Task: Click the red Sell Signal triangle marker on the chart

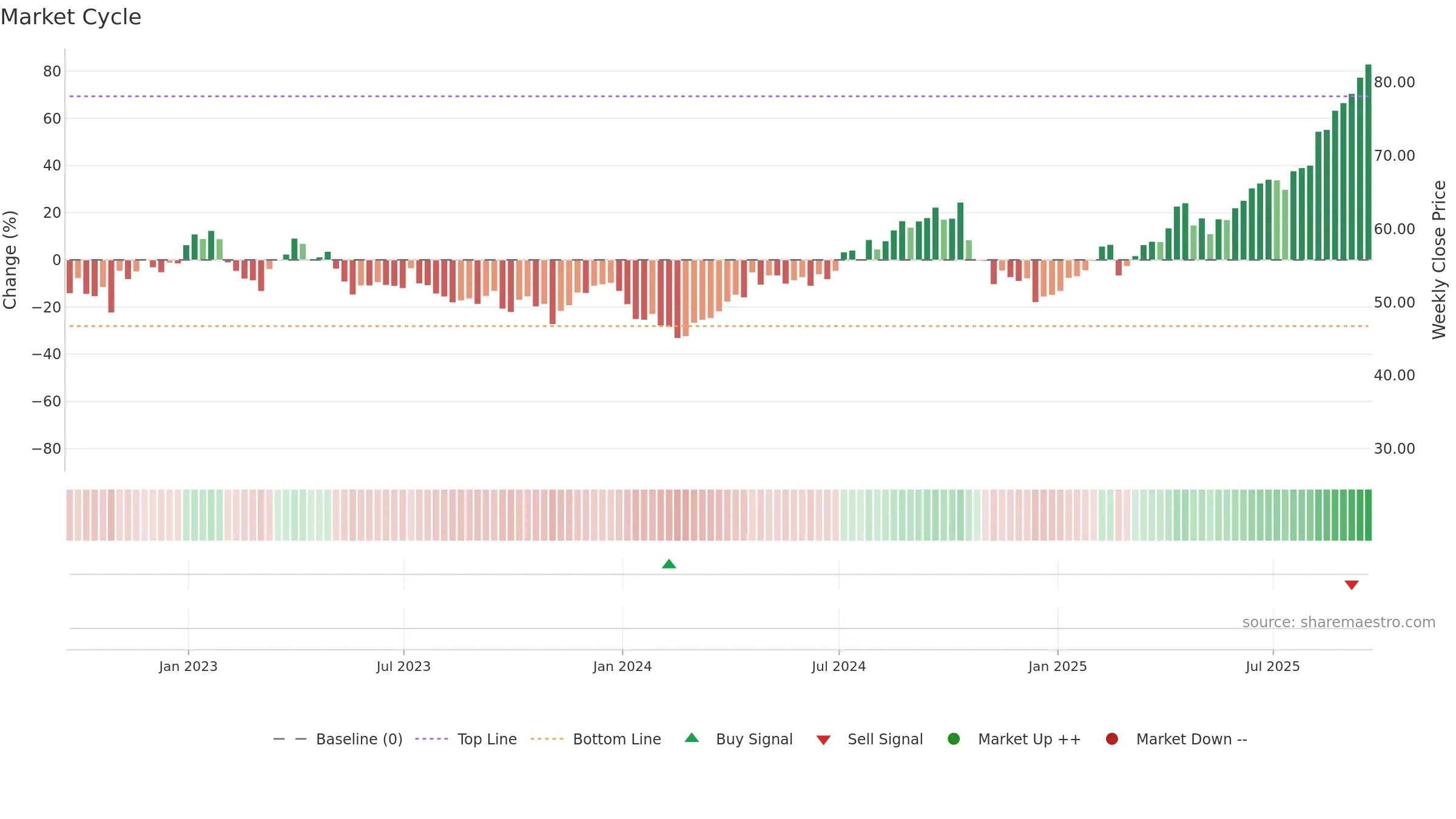Action: pos(1352,585)
